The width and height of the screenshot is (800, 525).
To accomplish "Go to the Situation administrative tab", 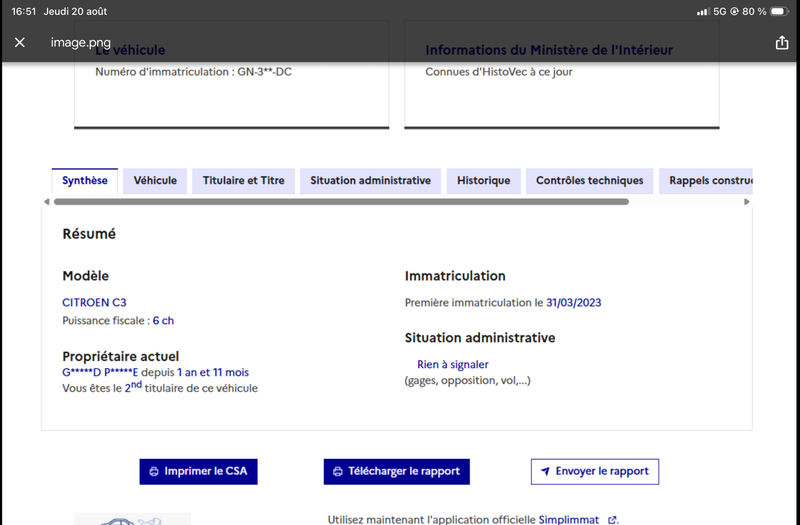I will 370,181.
